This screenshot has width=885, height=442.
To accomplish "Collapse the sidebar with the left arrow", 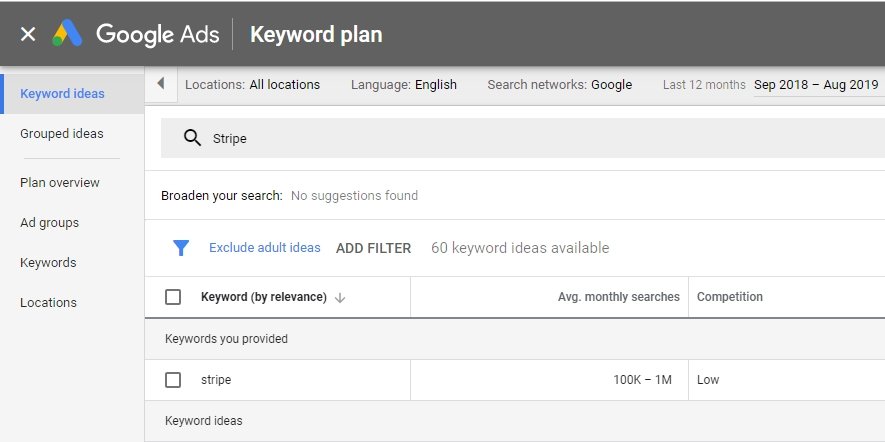I will 161,84.
